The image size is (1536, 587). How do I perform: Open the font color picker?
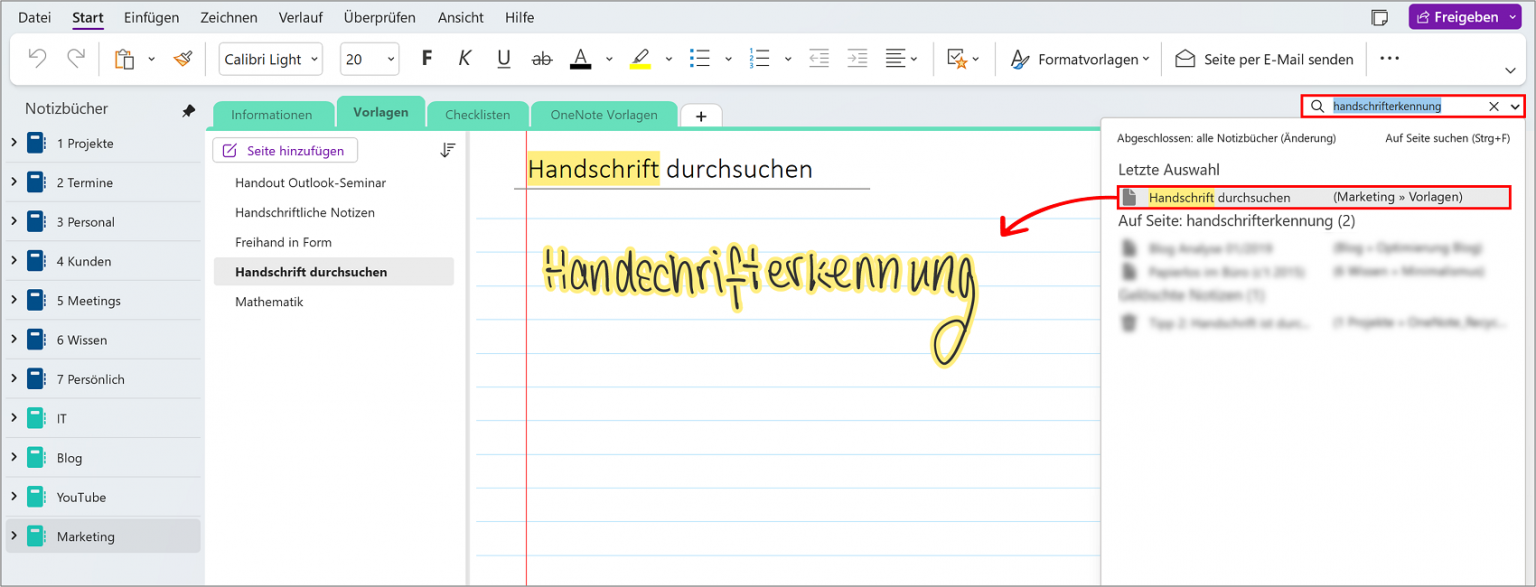[580, 58]
